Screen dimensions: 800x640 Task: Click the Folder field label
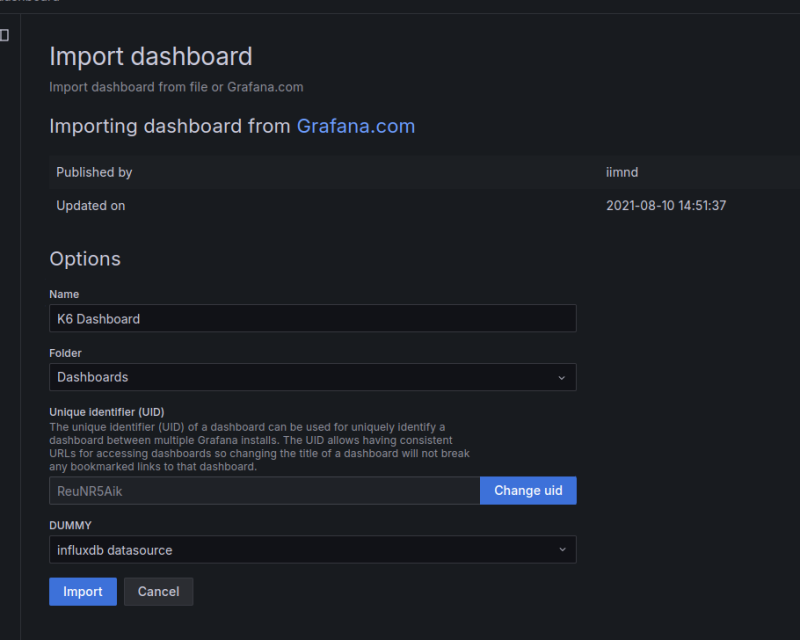coord(66,354)
